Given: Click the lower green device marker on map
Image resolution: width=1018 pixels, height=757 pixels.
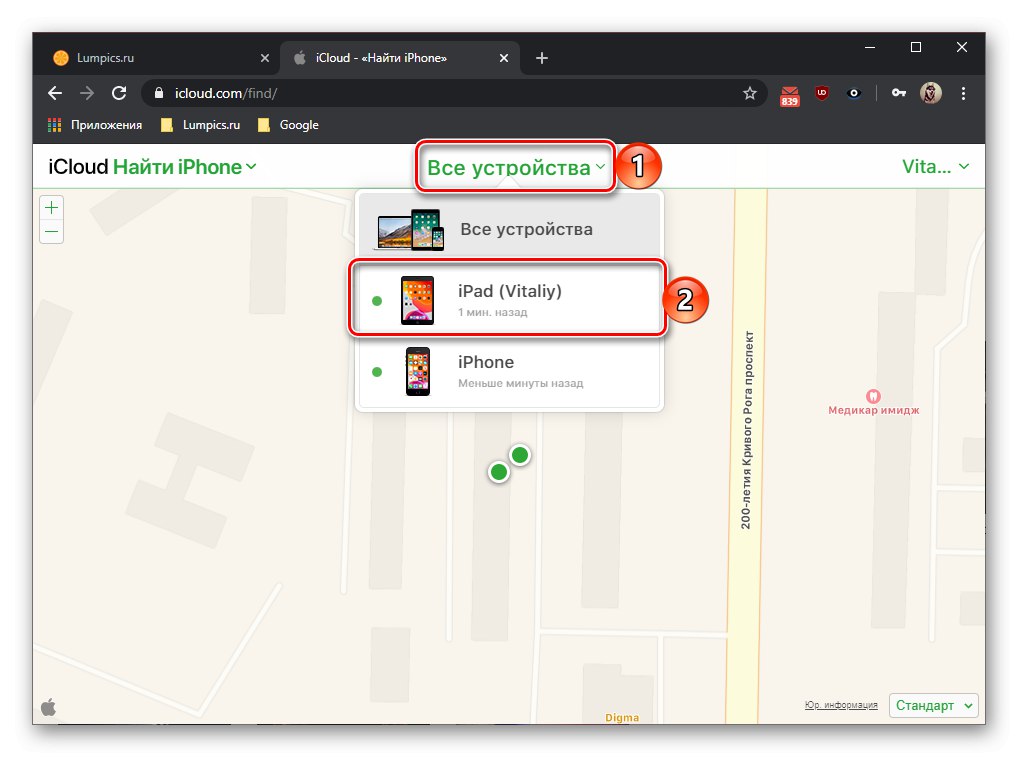Looking at the screenshot, I should click(499, 472).
